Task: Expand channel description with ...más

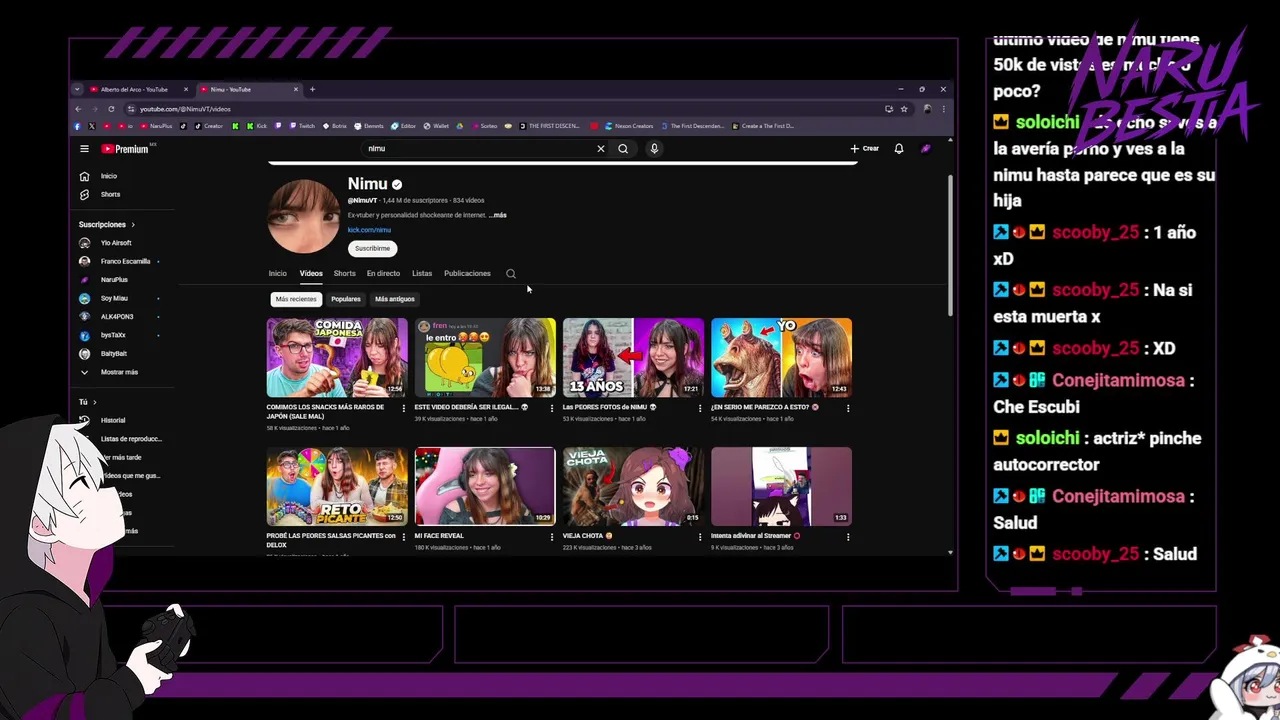Action: tap(498, 215)
